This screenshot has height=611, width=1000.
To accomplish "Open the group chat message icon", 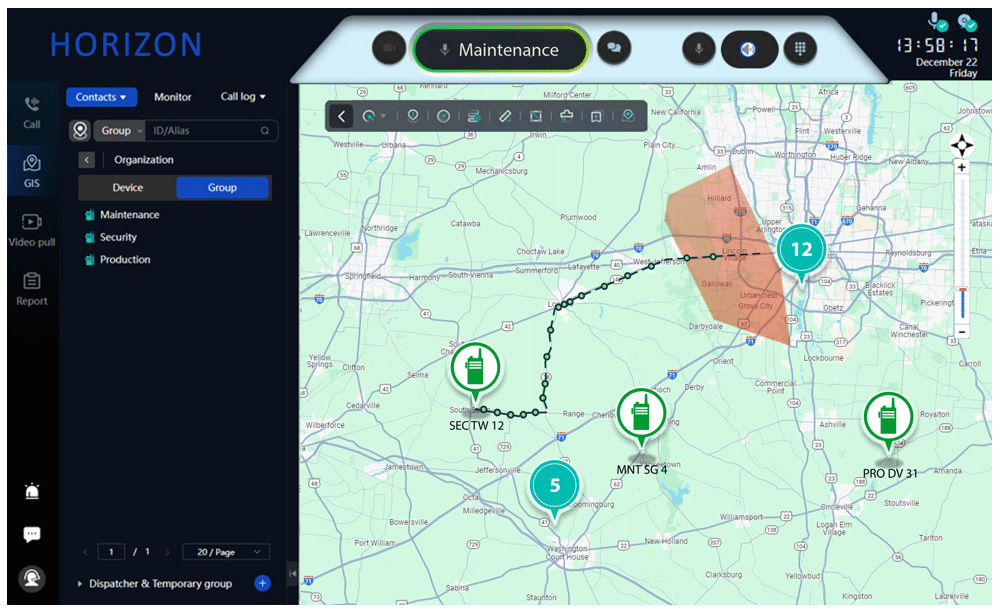I will pos(614,48).
